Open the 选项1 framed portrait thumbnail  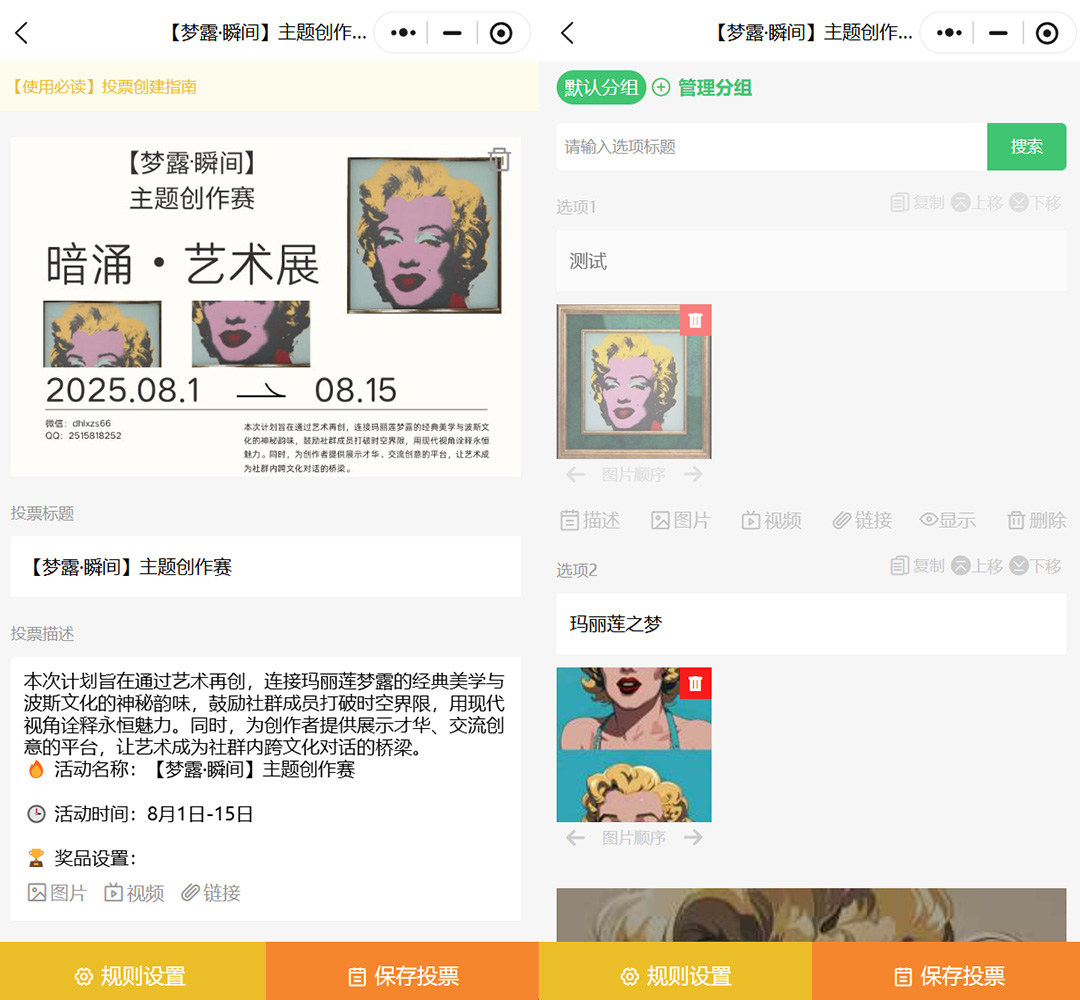[634, 382]
